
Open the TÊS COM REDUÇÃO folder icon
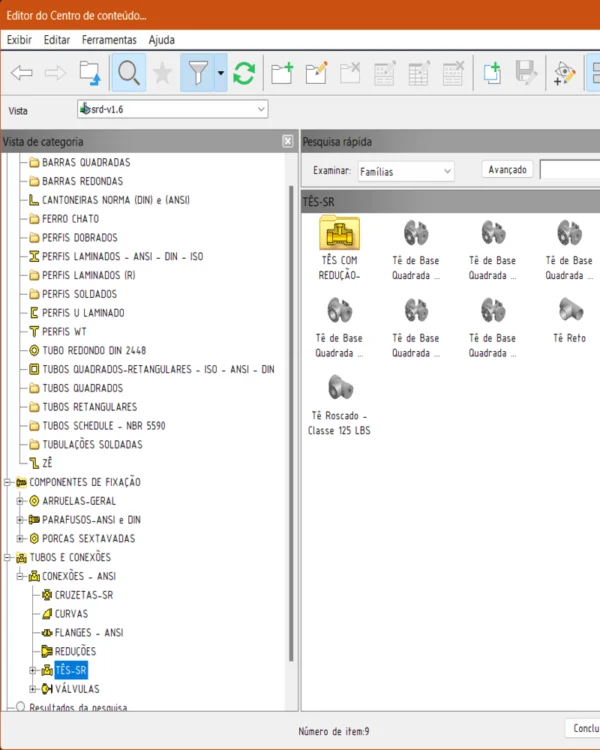tap(339, 235)
